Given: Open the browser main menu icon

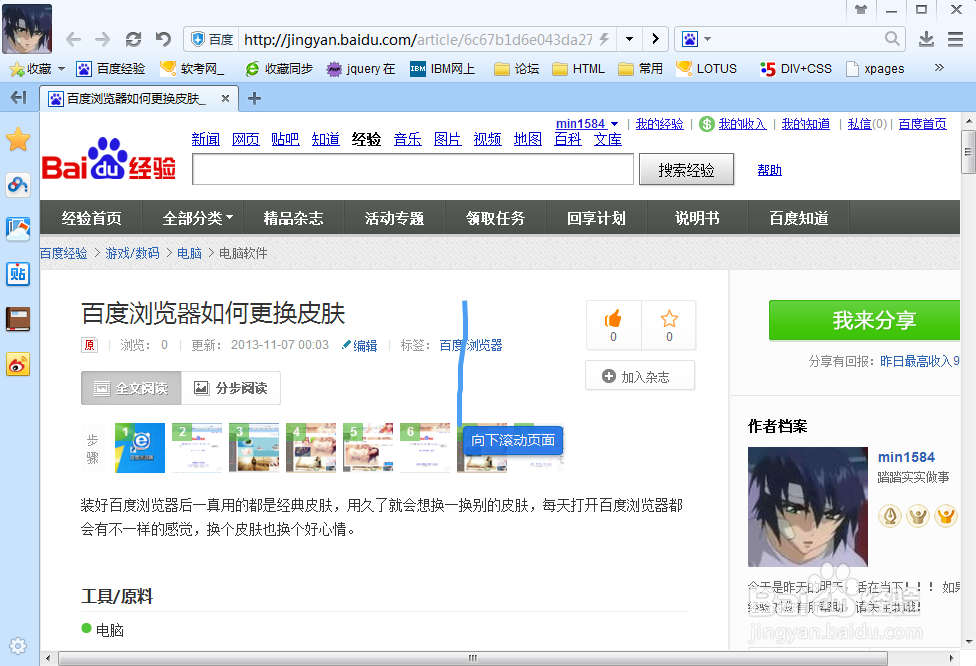Looking at the screenshot, I should (x=955, y=39).
